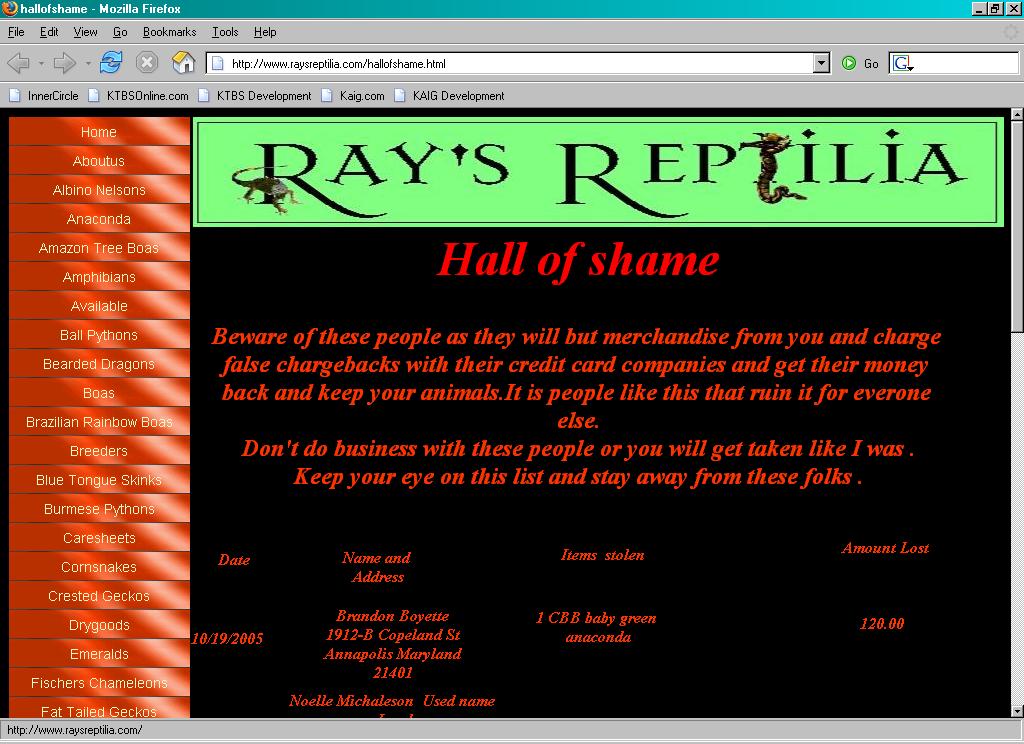Click the Ray's Reptilia banner image

598,172
